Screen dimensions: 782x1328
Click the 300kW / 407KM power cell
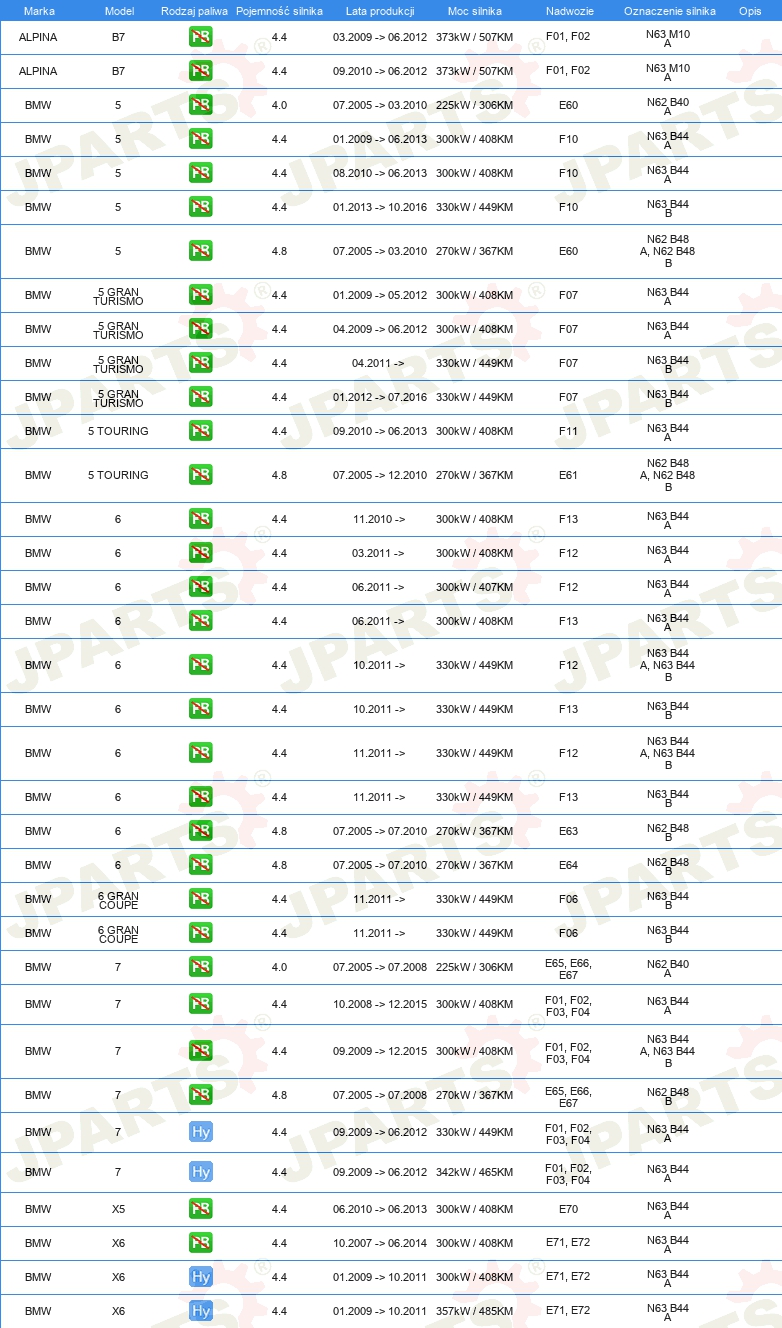pos(474,588)
